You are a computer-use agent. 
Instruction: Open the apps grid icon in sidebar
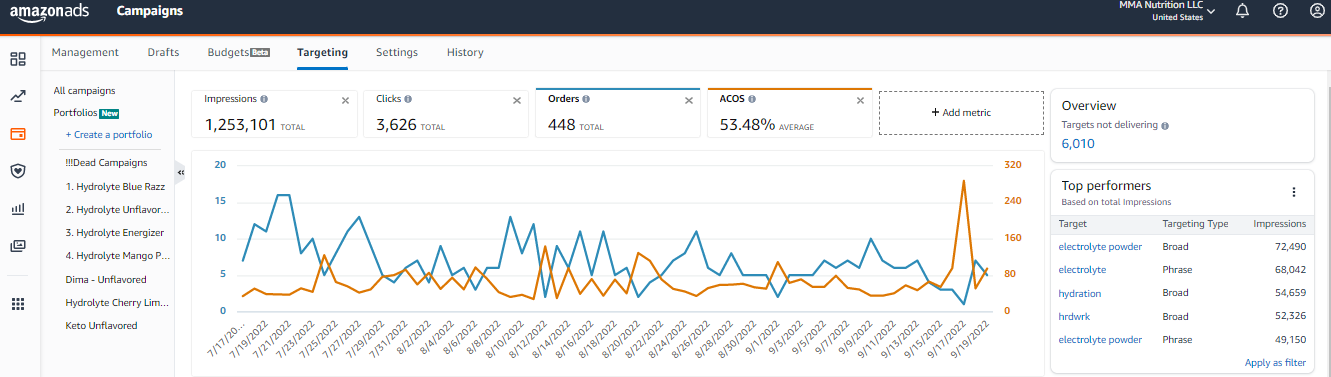pyautogui.click(x=18, y=304)
